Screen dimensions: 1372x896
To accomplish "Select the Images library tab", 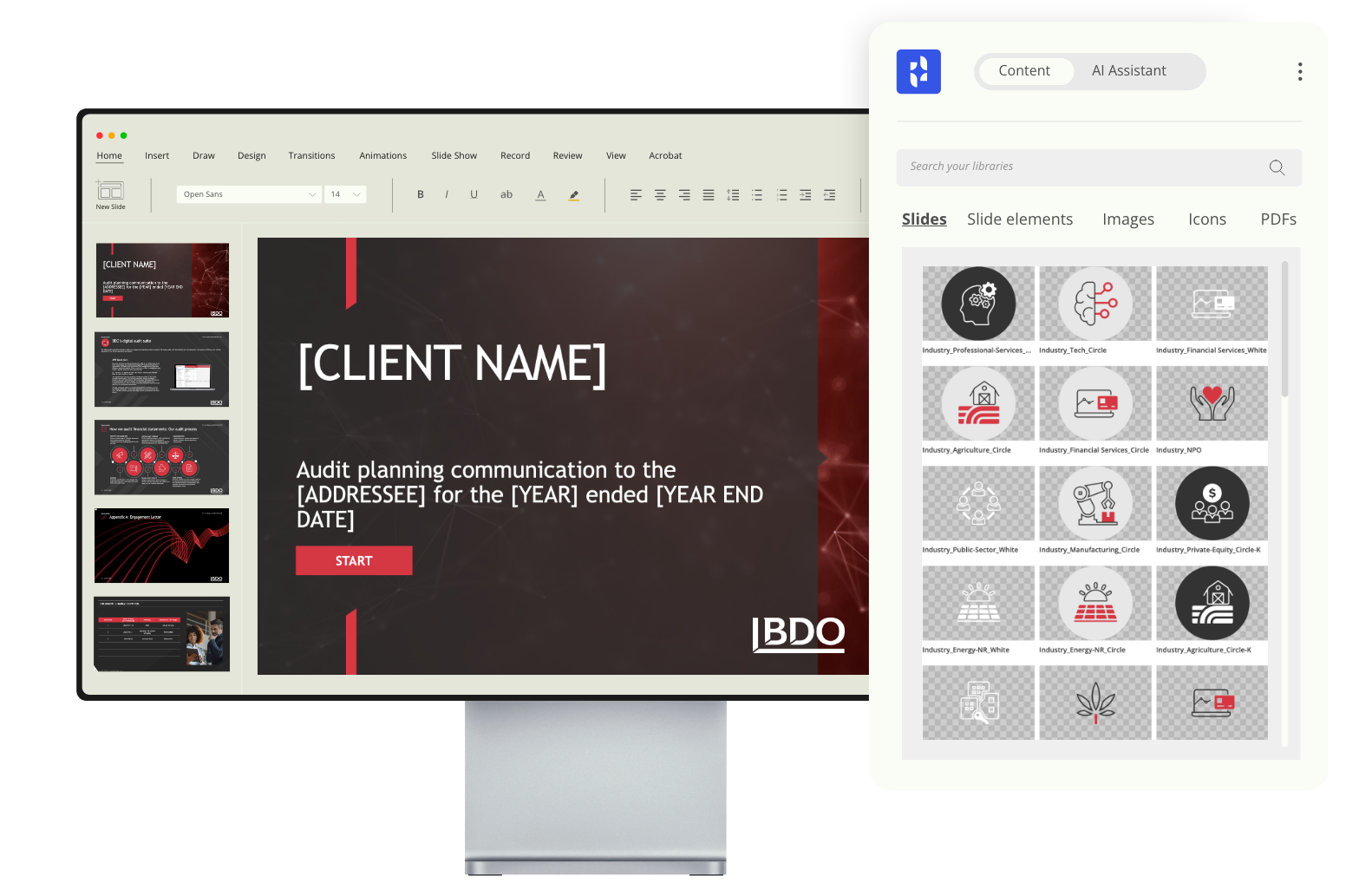I will coord(1128,219).
